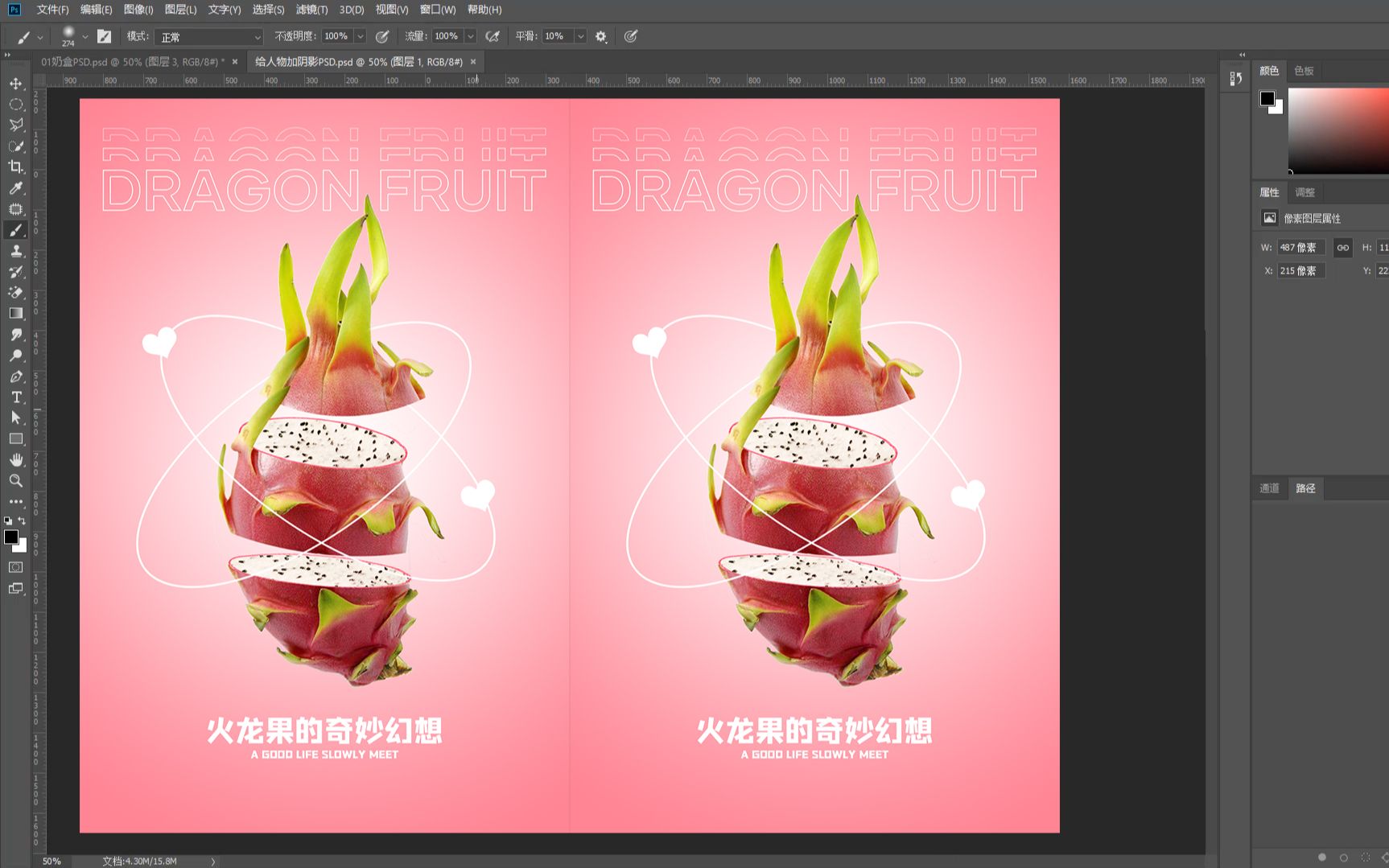Image resolution: width=1389 pixels, height=868 pixels.
Task: Select the Zoom tool
Action: tap(16, 481)
